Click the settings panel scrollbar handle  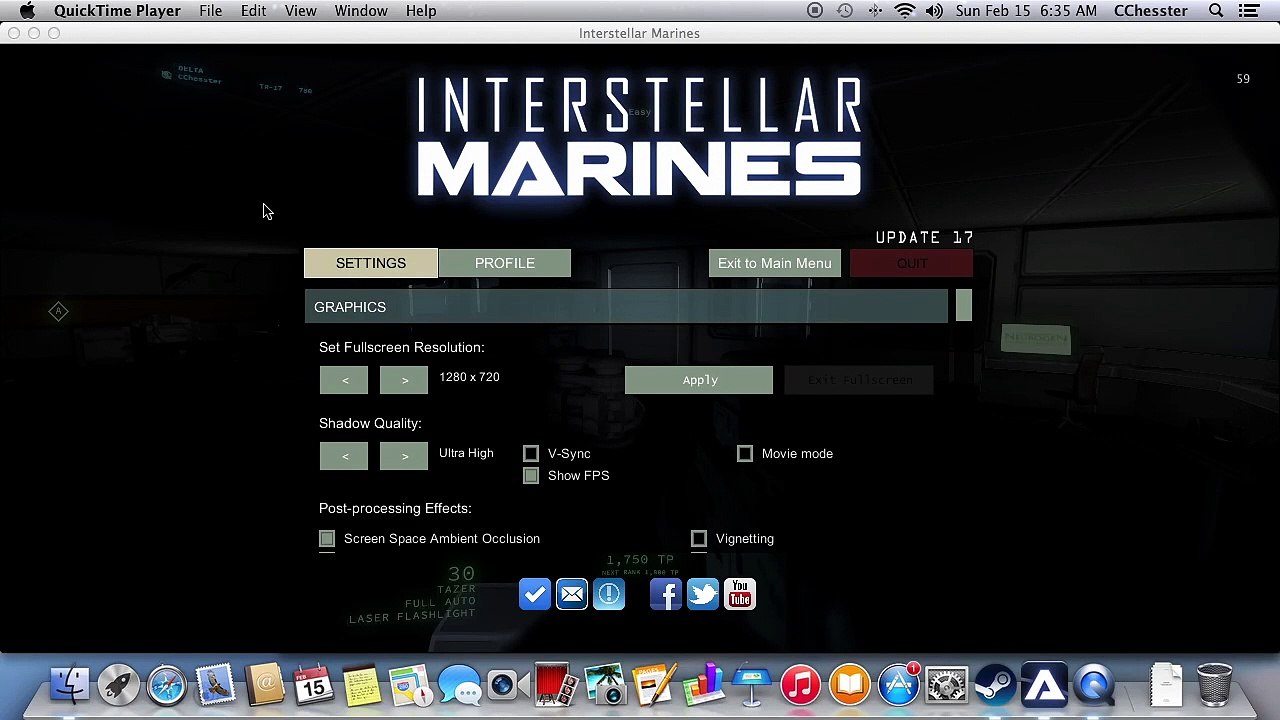(x=963, y=306)
